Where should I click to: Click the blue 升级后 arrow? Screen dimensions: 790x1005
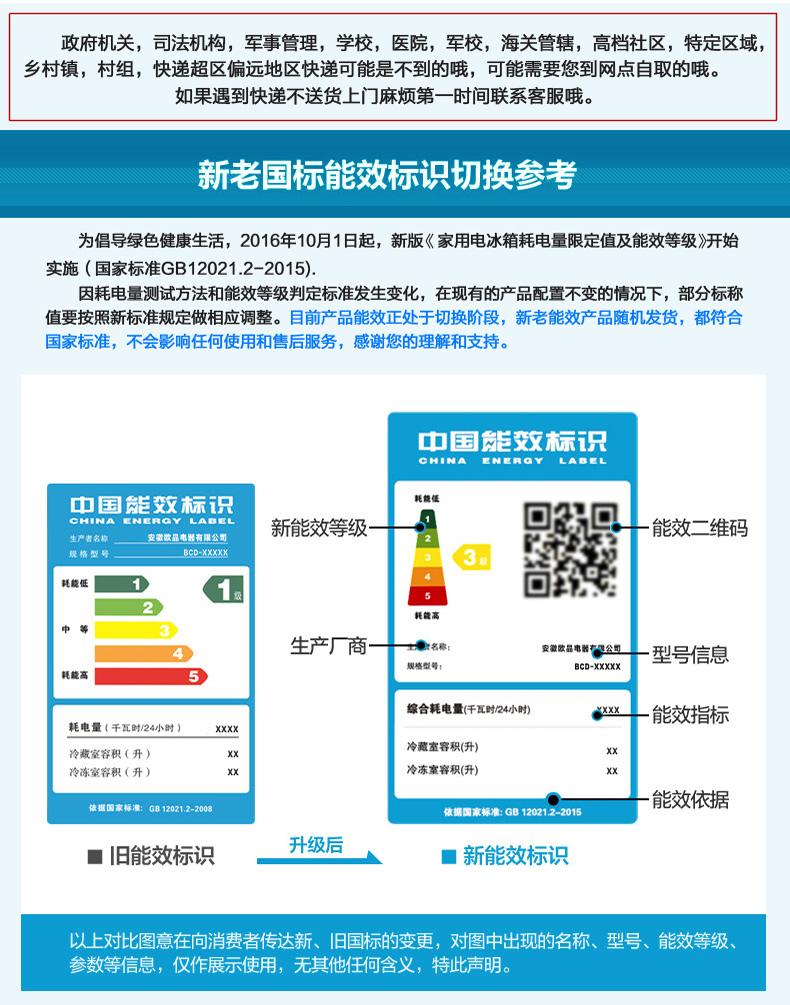coord(319,851)
